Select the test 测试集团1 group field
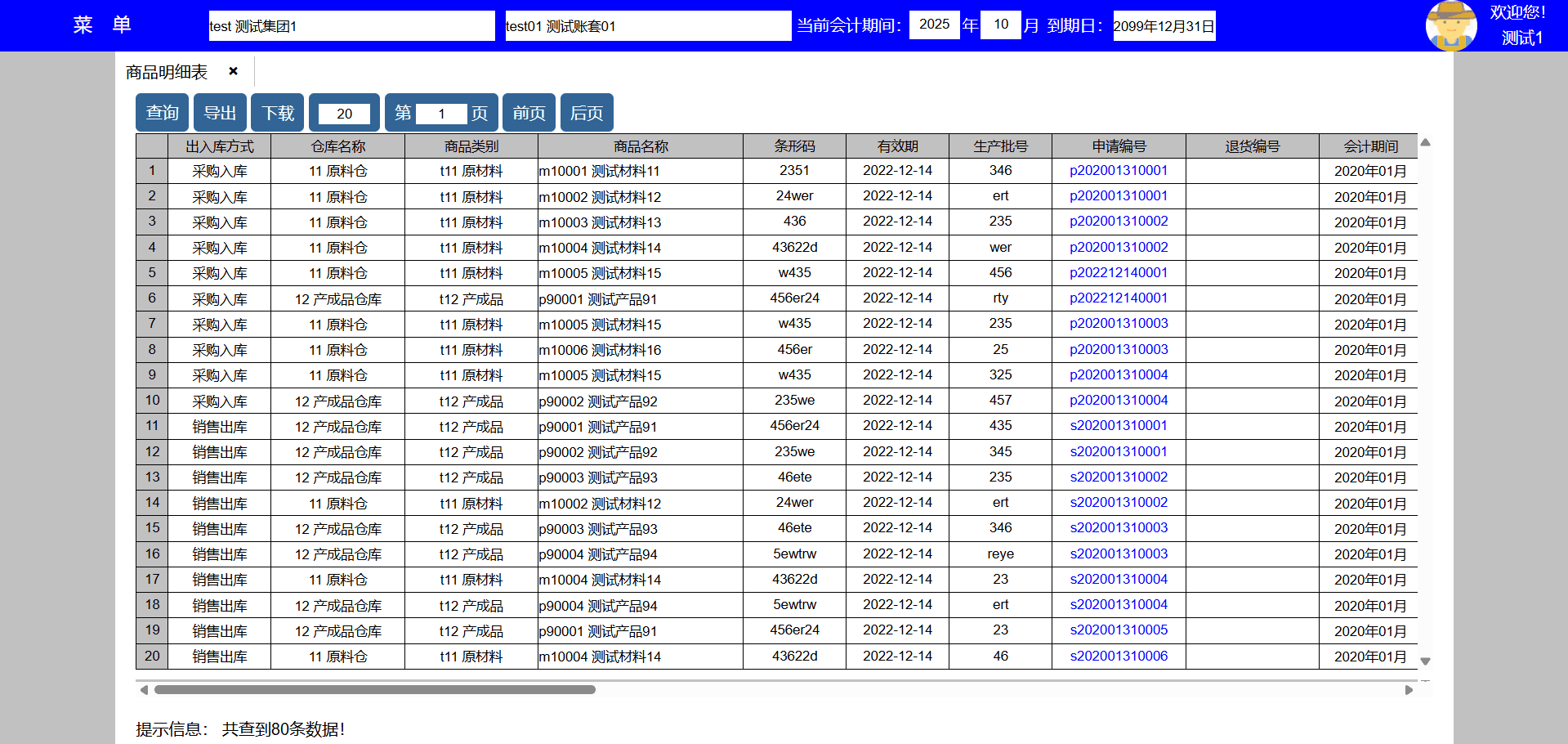Image resolution: width=1568 pixels, height=744 pixels. pyautogui.click(x=351, y=26)
